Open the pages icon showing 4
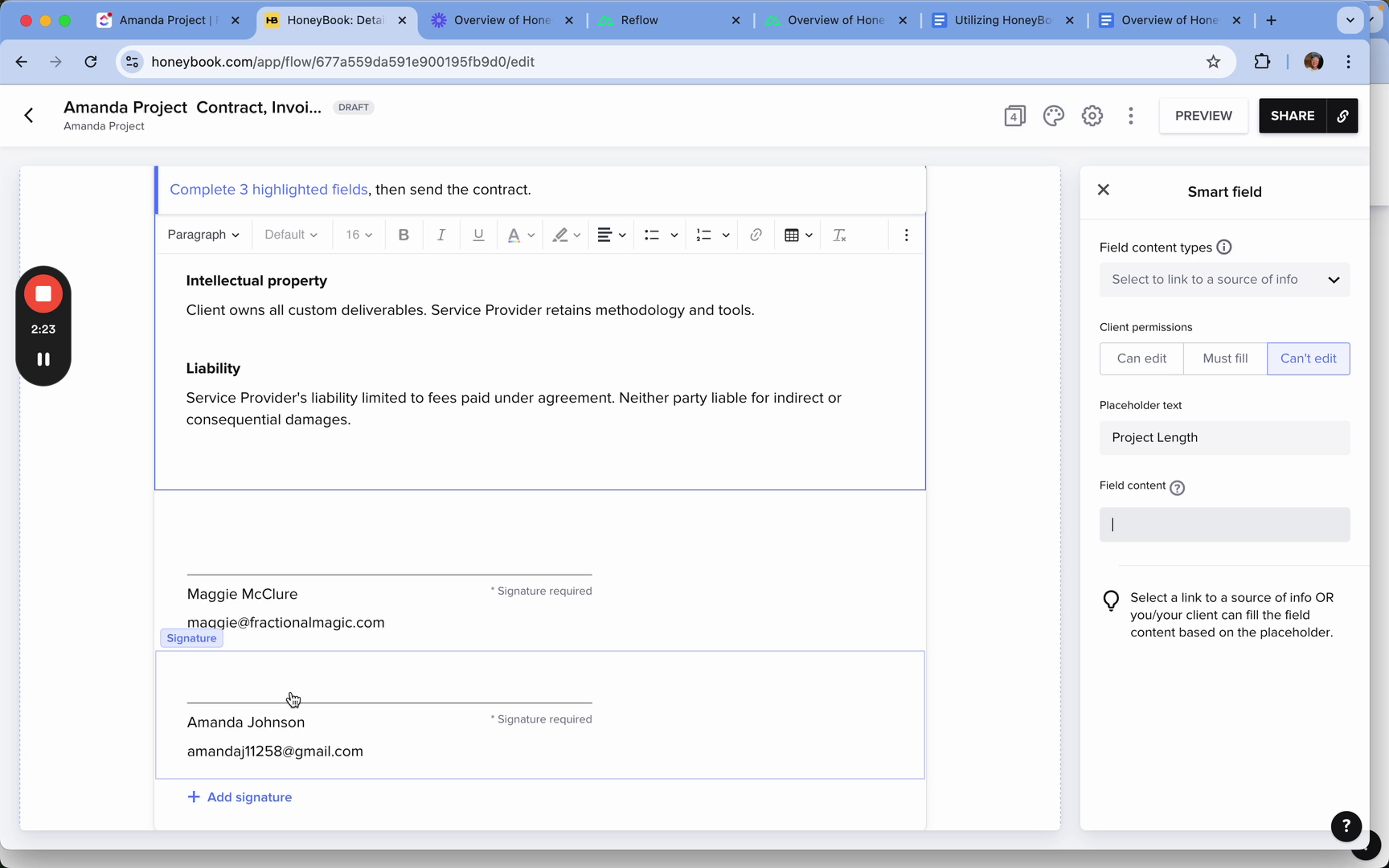The width and height of the screenshot is (1389, 868). (x=1014, y=116)
